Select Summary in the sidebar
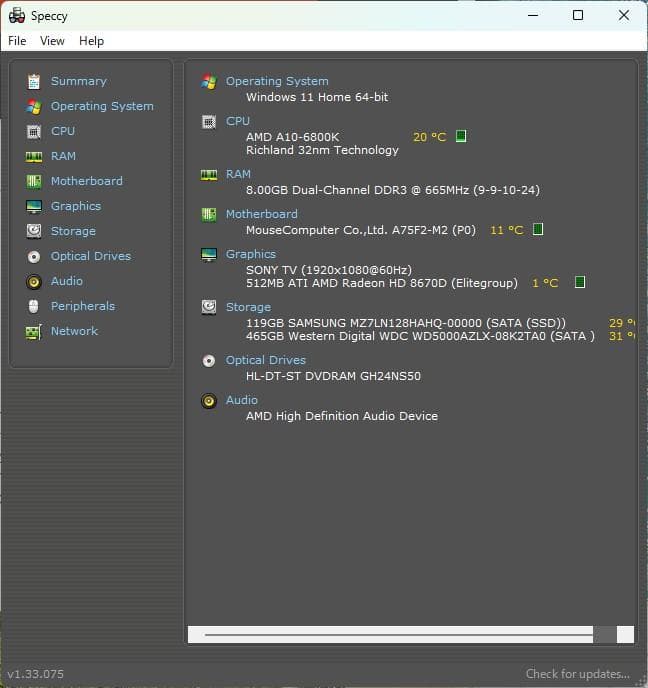648x688 pixels. pyautogui.click(x=79, y=81)
